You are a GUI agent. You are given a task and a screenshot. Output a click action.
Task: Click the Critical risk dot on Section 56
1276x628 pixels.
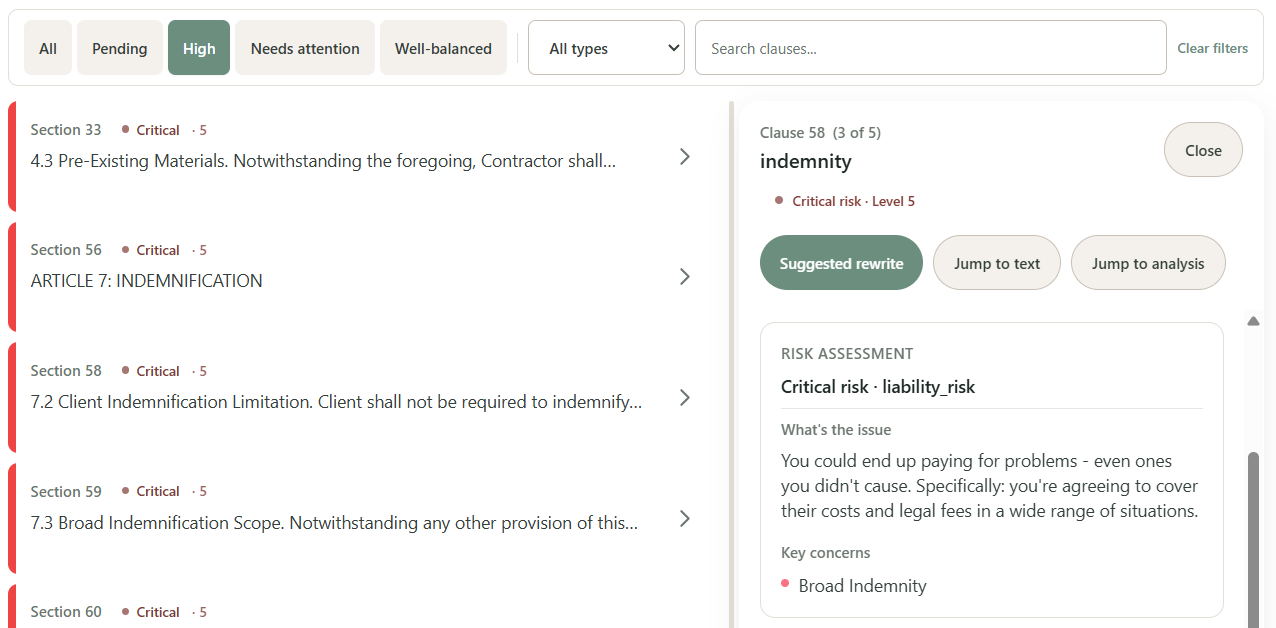tap(125, 249)
